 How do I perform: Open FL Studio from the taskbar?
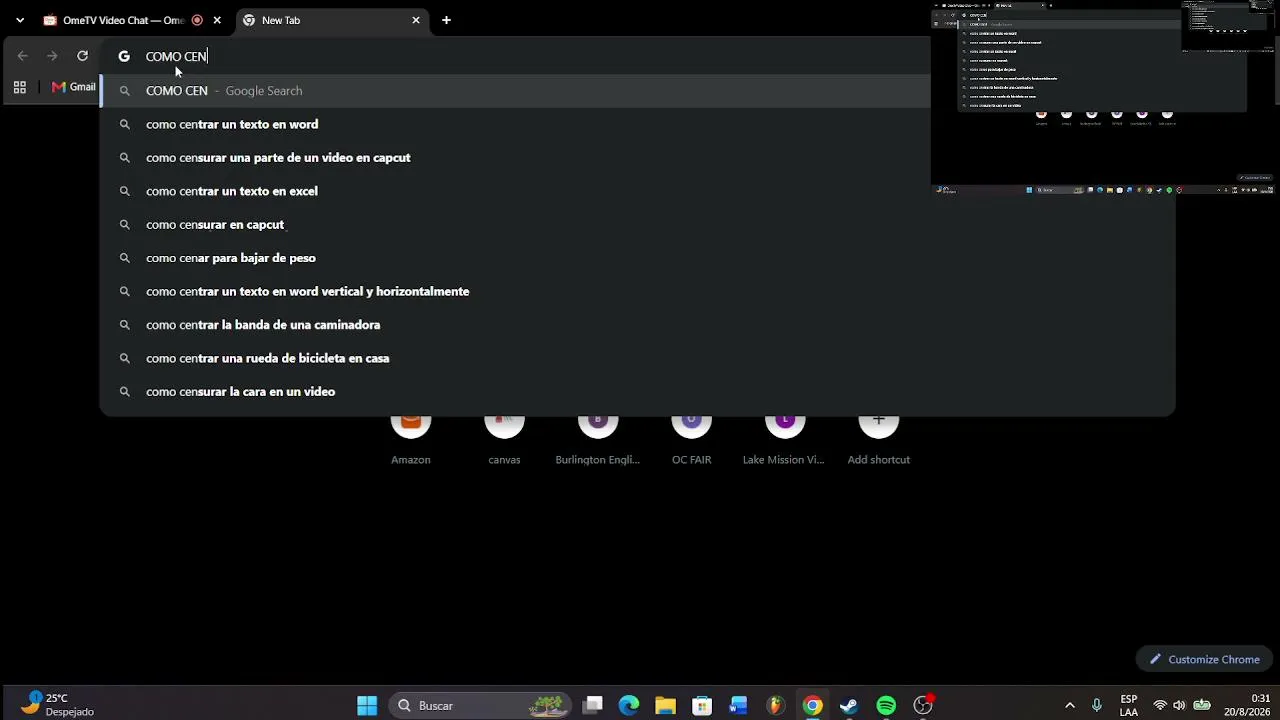tap(775, 706)
